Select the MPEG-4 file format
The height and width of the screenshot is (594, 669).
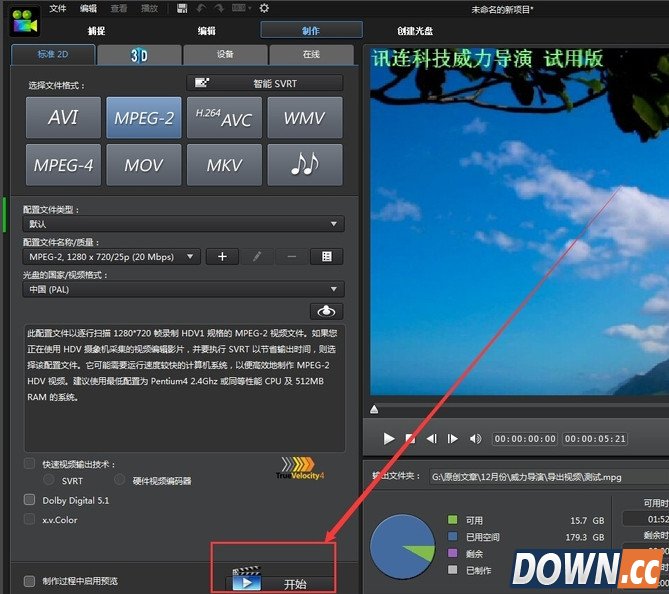(x=63, y=165)
